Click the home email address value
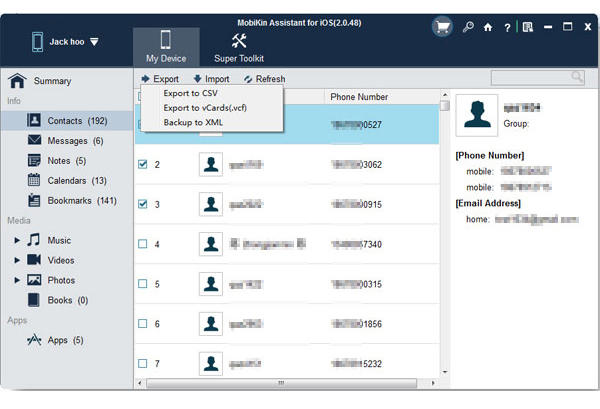This screenshot has width=600, height=409. click(536, 220)
